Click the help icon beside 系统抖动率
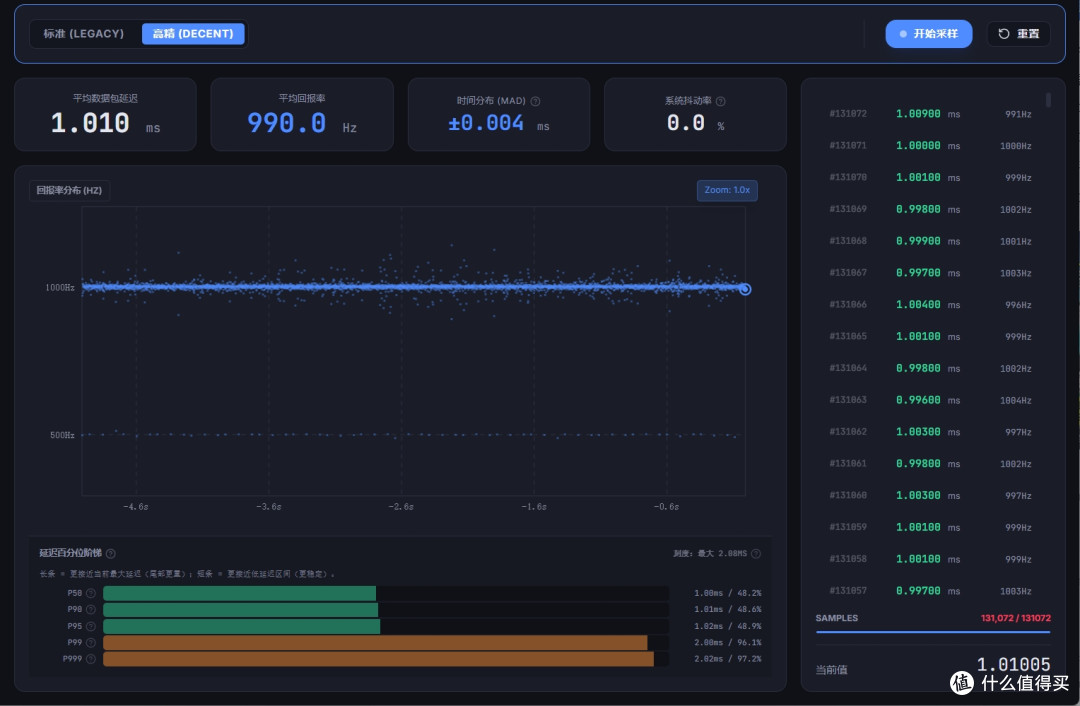This screenshot has width=1080, height=706. [x=720, y=101]
